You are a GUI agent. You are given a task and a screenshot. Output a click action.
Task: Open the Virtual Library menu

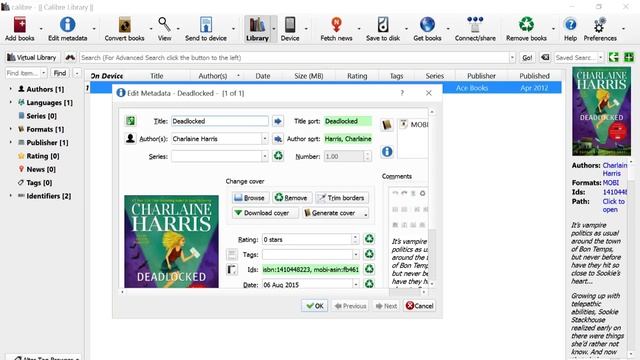pyautogui.click(x=32, y=58)
